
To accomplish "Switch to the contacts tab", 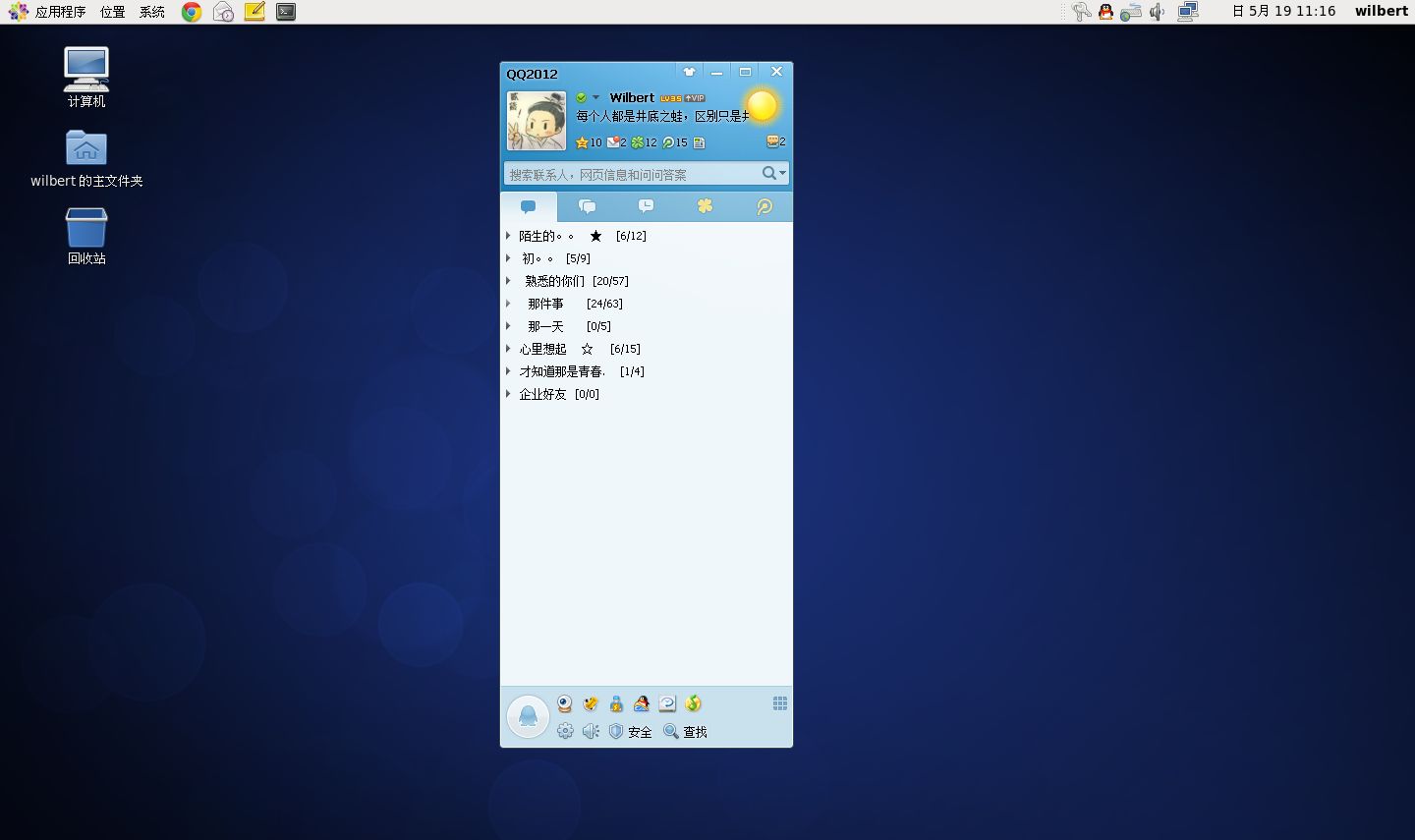I will (x=528, y=206).
